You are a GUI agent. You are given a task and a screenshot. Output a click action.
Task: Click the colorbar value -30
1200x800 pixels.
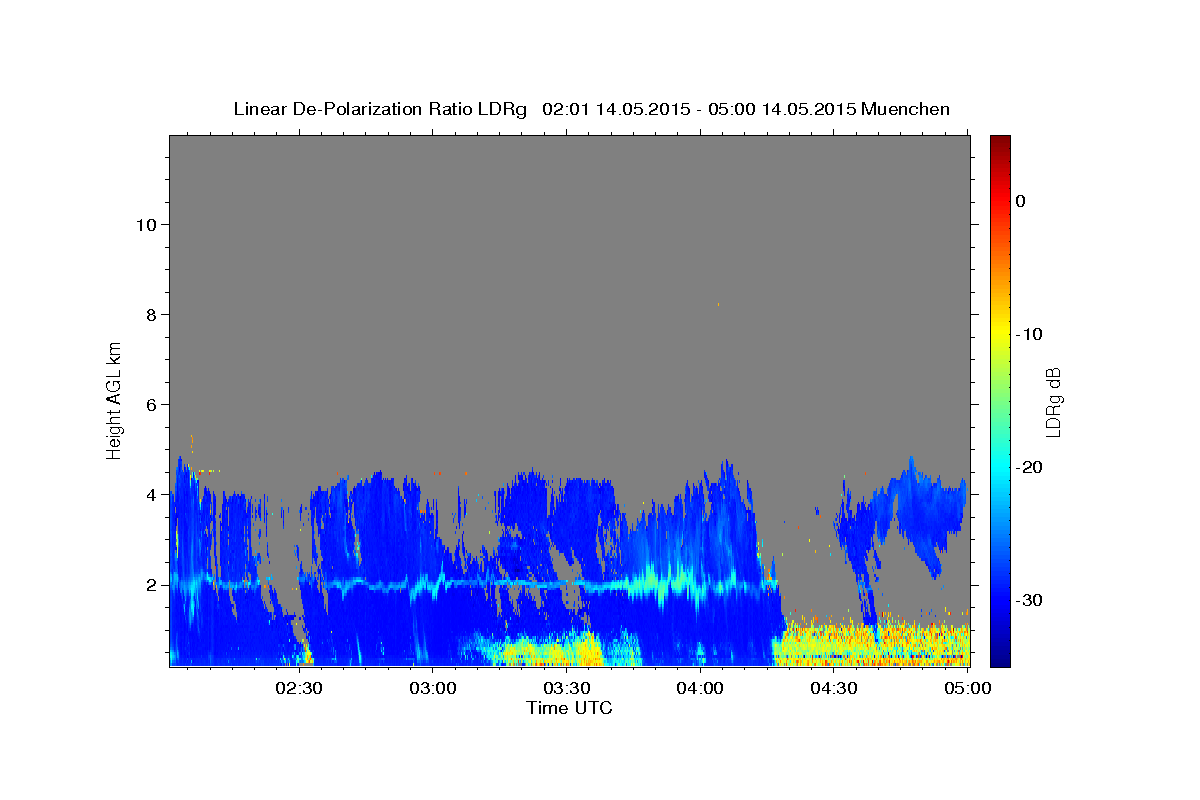click(x=1029, y=600)
